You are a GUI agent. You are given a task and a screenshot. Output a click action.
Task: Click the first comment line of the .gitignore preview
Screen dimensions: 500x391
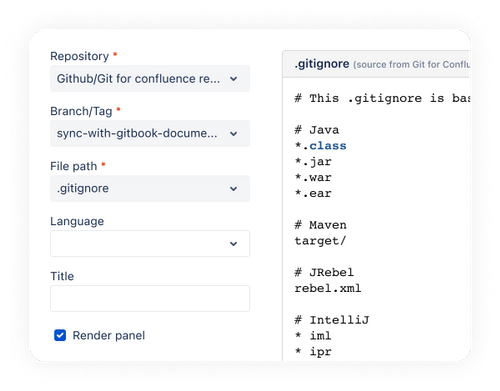[382, 98]
